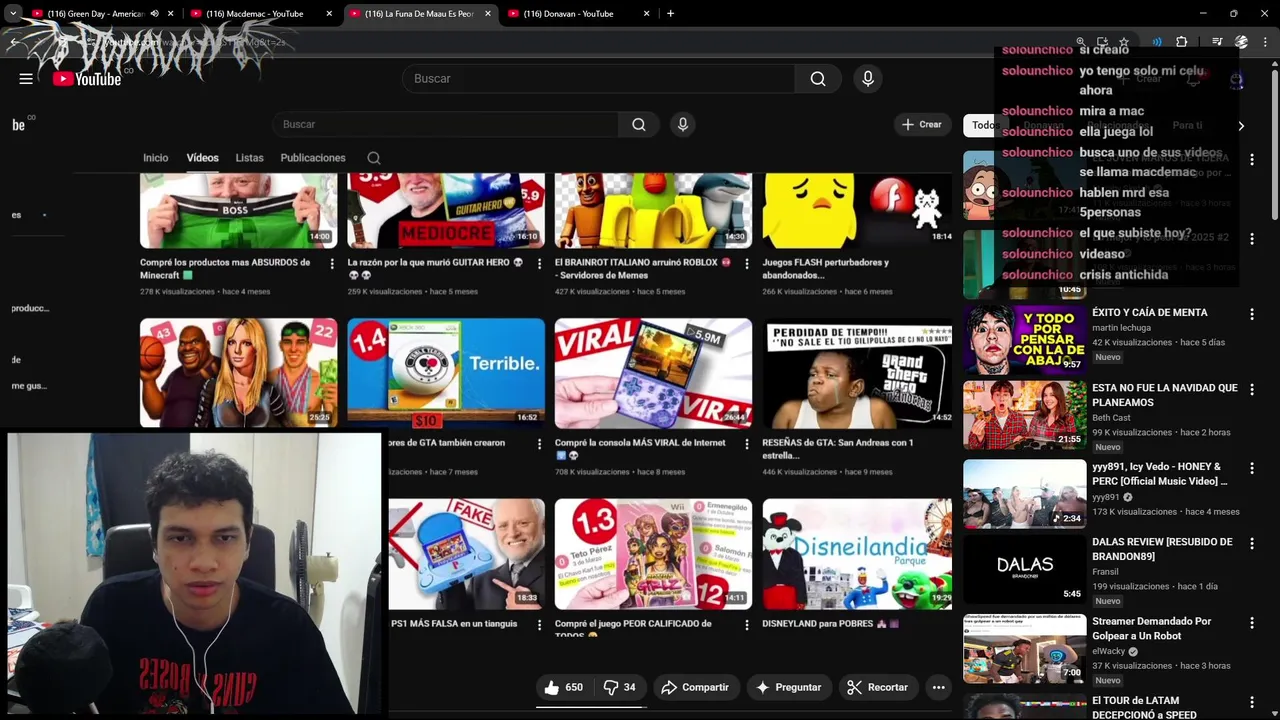
Task: Select channel Vídeos tab
Action: 202,158
